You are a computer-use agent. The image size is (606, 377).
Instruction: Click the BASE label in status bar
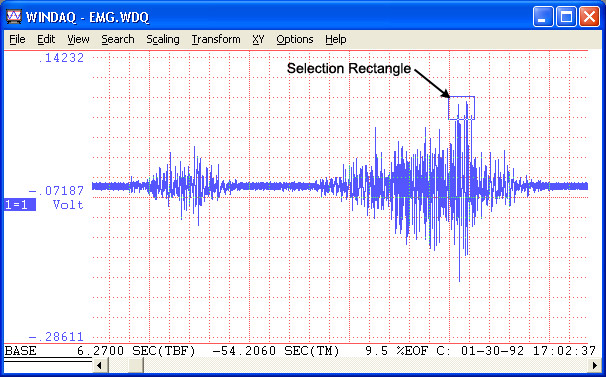(x=20, y=351)
